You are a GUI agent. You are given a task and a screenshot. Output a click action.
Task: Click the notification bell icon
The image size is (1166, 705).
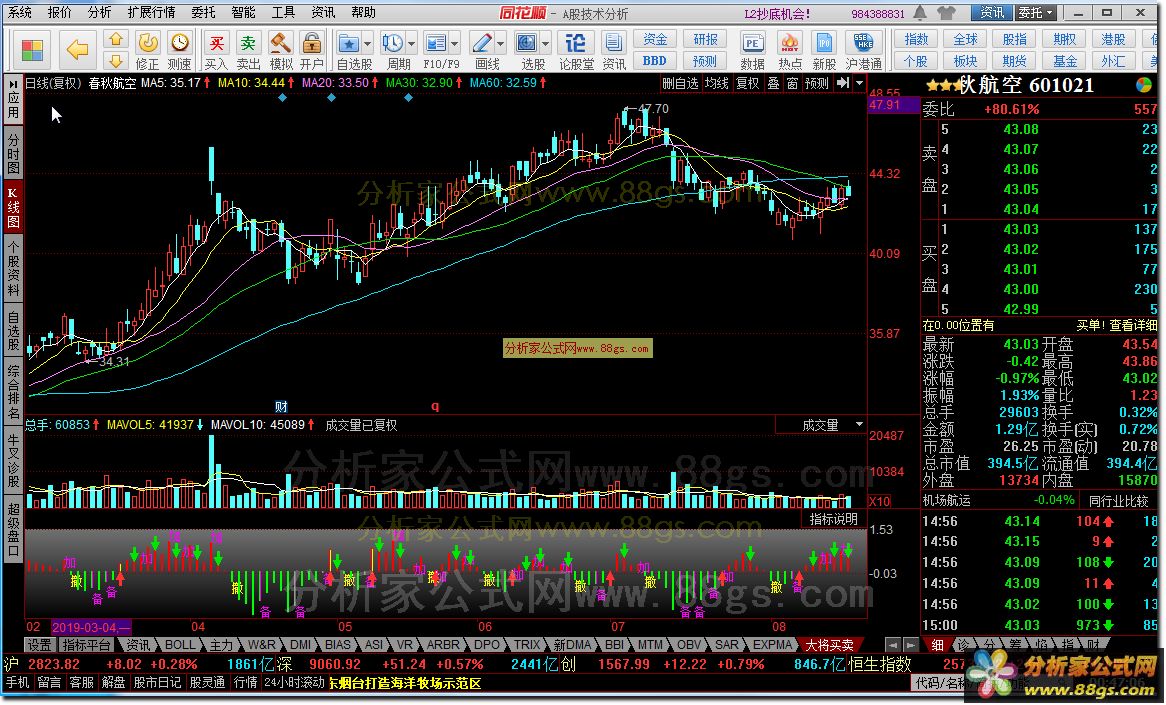[x=921, y=13]
